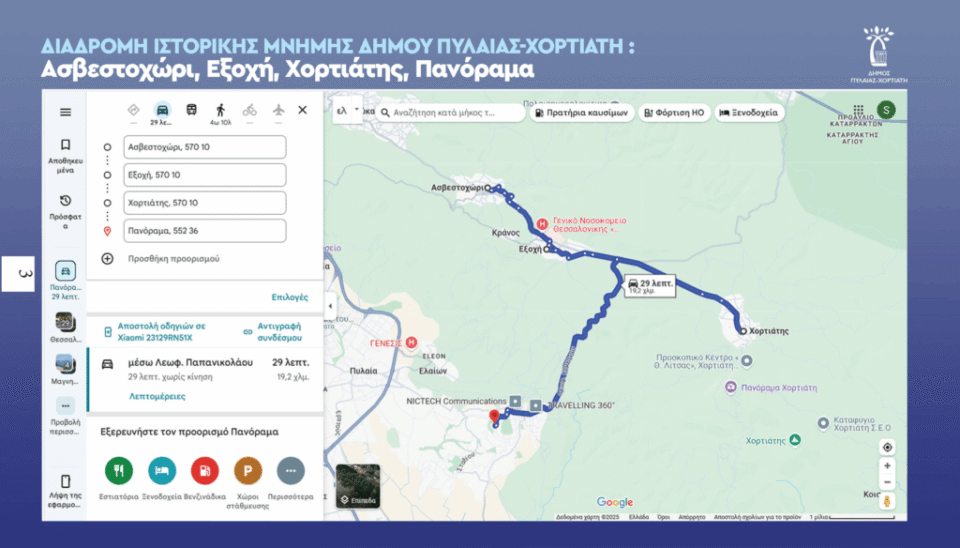Screen dimensions: 960x548
Task: Click the 29 λεπτ. route label on map
Action: [x=650, y=286]
